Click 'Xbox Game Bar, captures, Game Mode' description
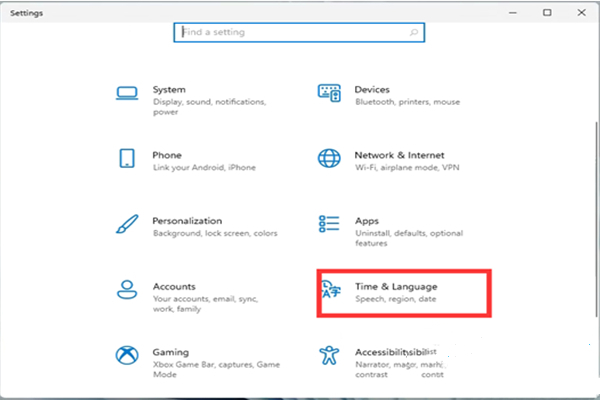The height and width of the screenshot is (400, 600). pos(216,369)
